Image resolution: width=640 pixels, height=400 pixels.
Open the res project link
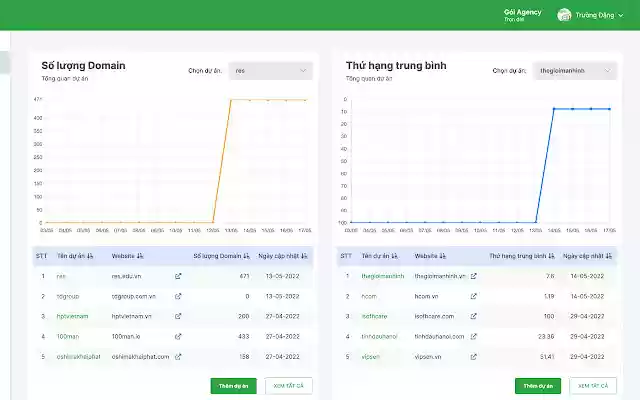coord(61,276)
